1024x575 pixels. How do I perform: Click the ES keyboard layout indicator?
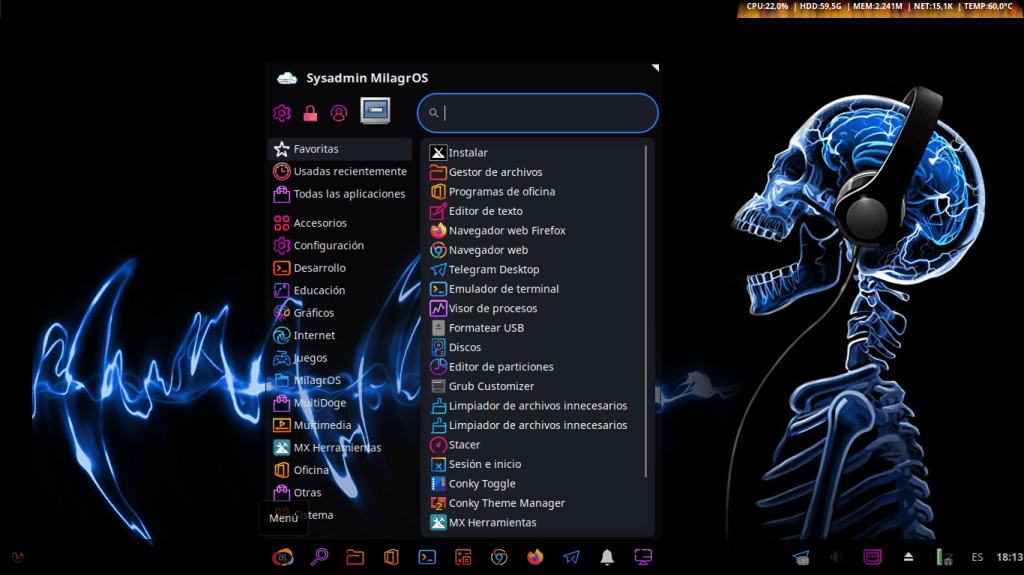pos(977,557)
